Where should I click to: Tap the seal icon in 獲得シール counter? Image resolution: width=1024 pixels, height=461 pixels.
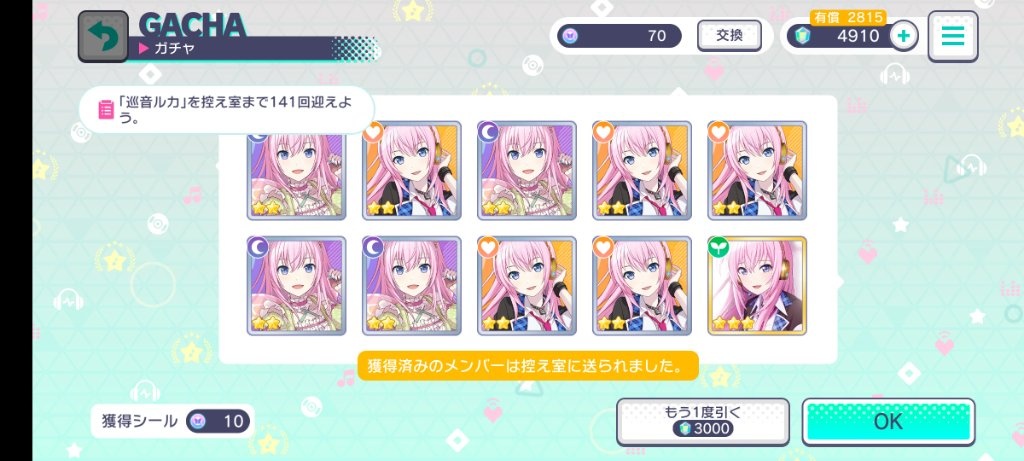point(200,421)
